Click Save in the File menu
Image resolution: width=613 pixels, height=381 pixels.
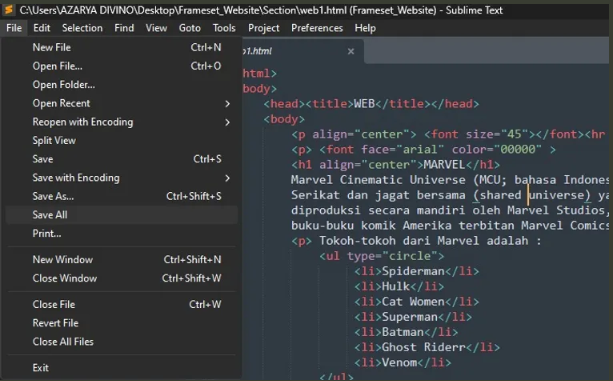122,159
